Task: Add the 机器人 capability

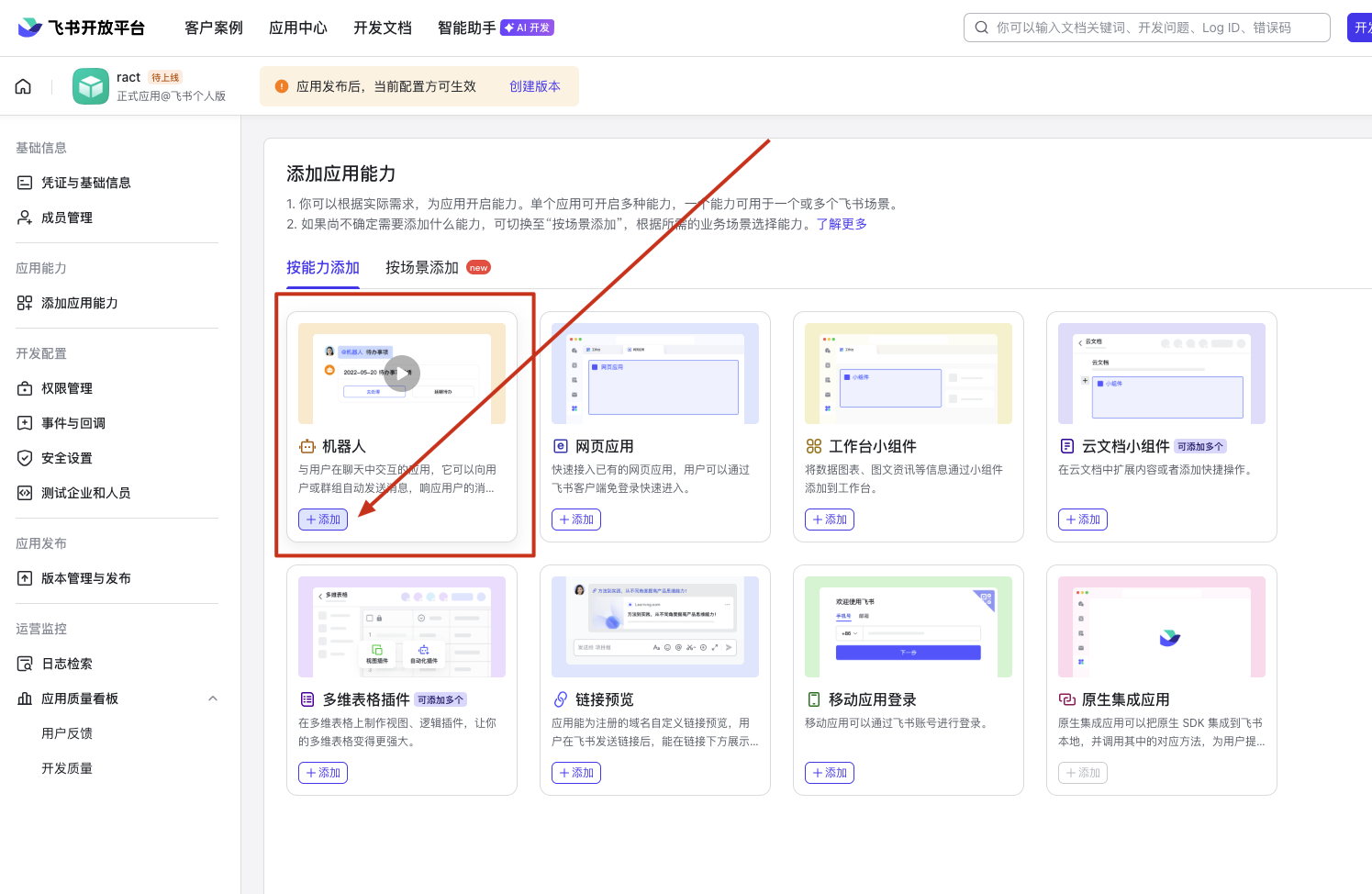Action: 323,520
